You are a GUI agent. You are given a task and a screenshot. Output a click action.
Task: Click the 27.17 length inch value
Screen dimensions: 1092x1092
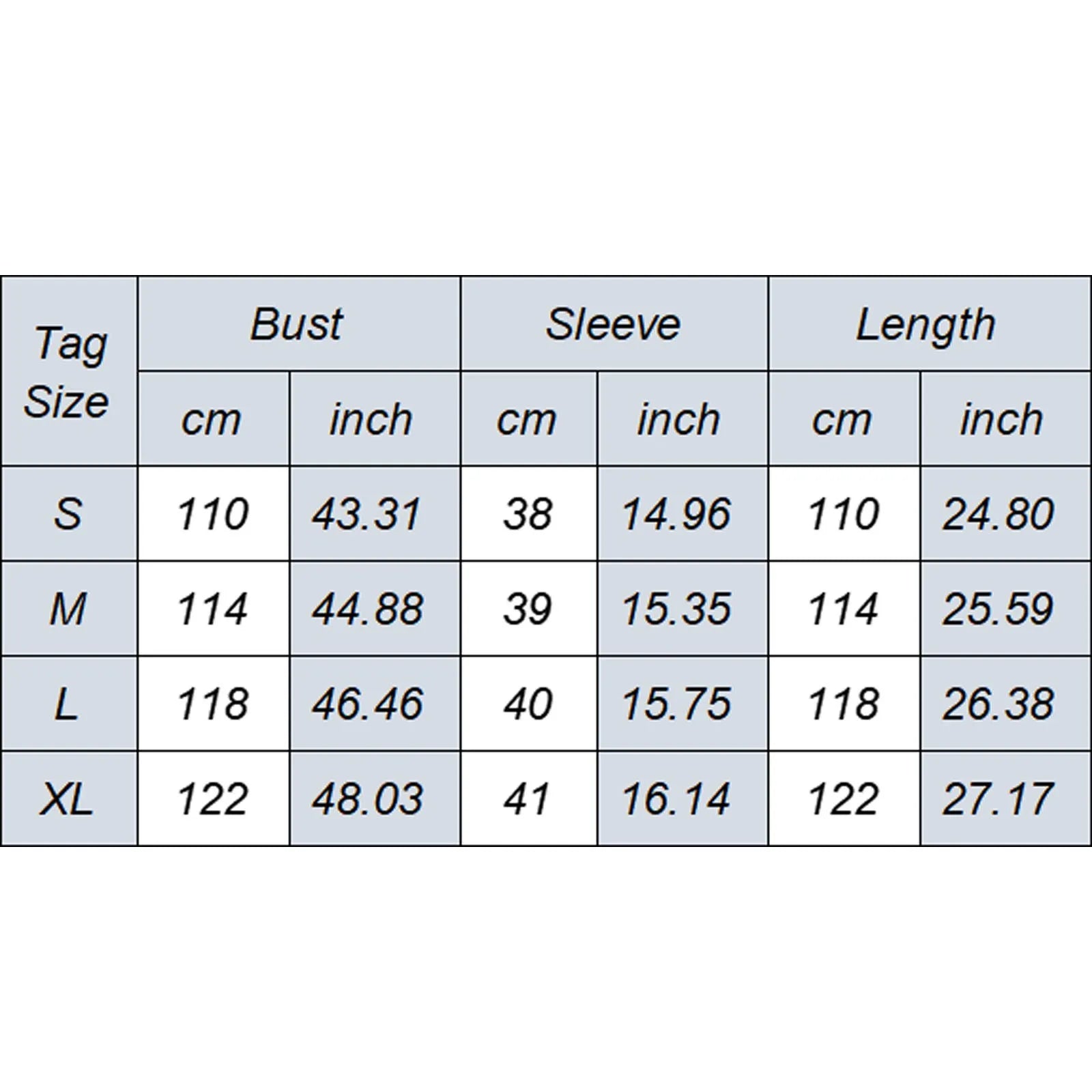[x=998, y=799]
